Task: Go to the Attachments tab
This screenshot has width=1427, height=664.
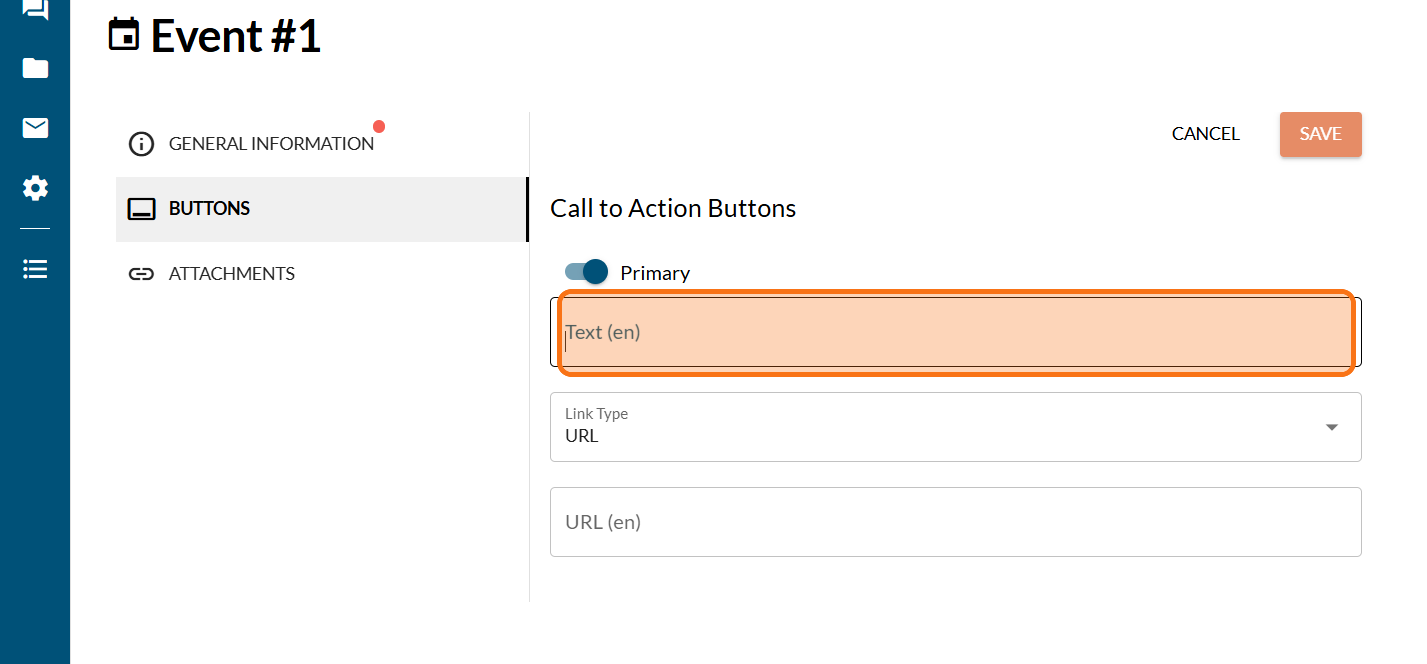Action: pyautogui.click(x=232, y=274)
